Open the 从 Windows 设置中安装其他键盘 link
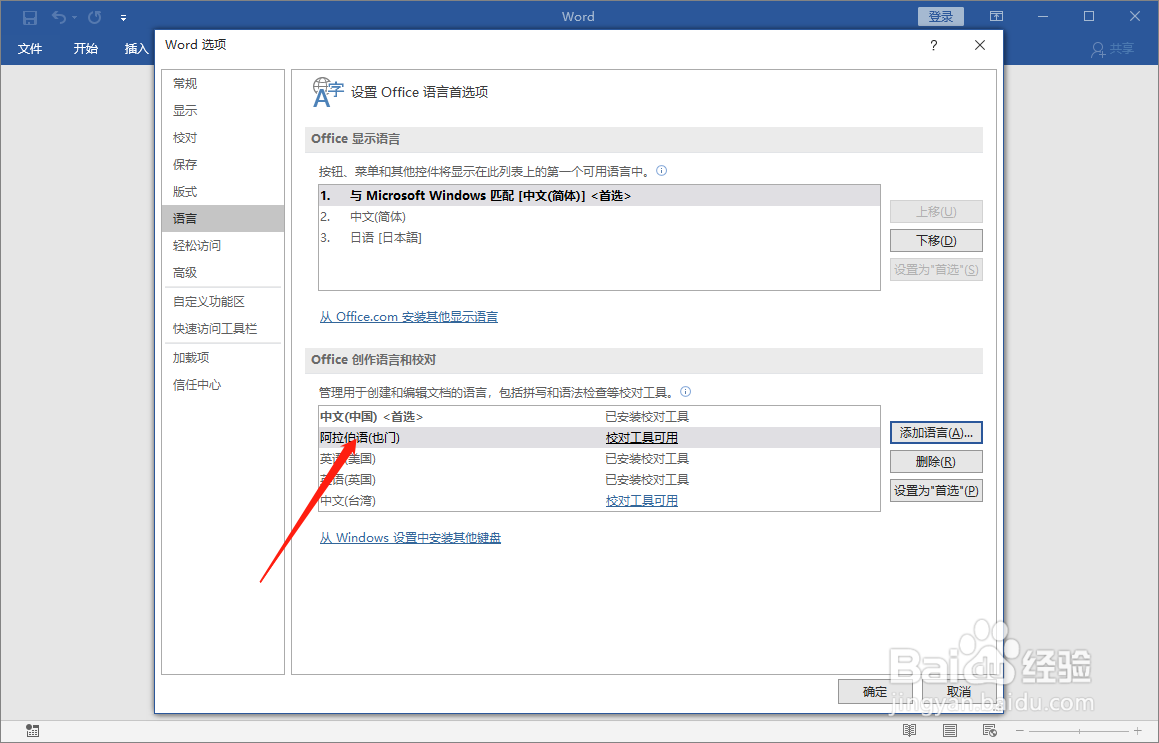The height and width of the screenshot is (743, 1159). pos(410,538)
